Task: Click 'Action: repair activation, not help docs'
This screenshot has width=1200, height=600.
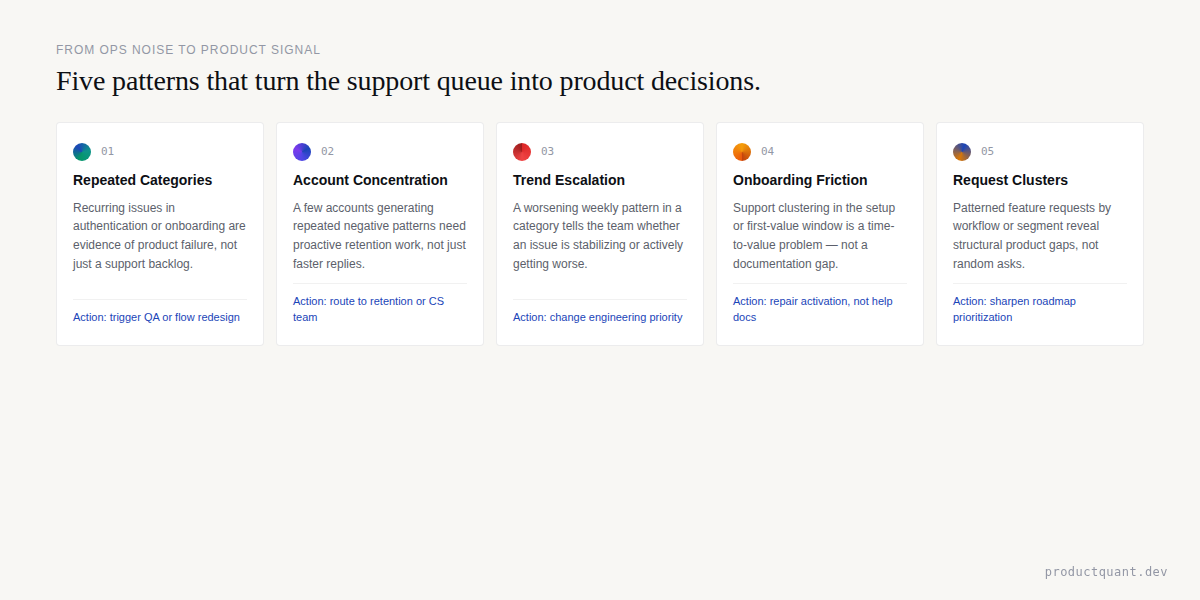Action: pyautogui.click(x=813, y=309)
